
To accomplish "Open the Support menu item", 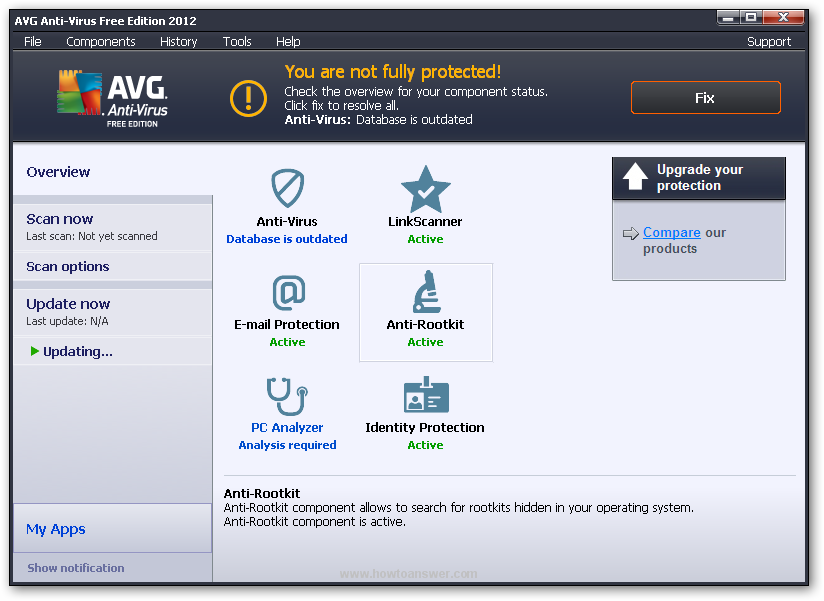I will pos(769,42).
